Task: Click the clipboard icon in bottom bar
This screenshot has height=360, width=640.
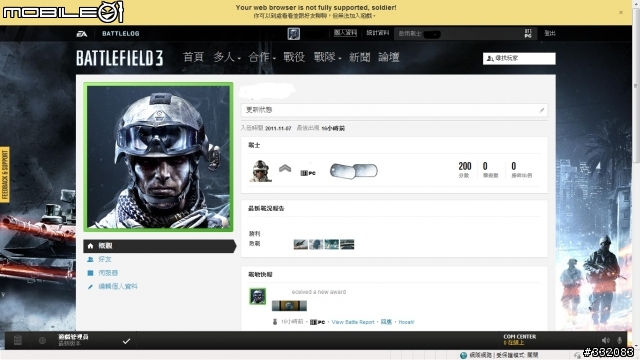Action: pos(18,340)
